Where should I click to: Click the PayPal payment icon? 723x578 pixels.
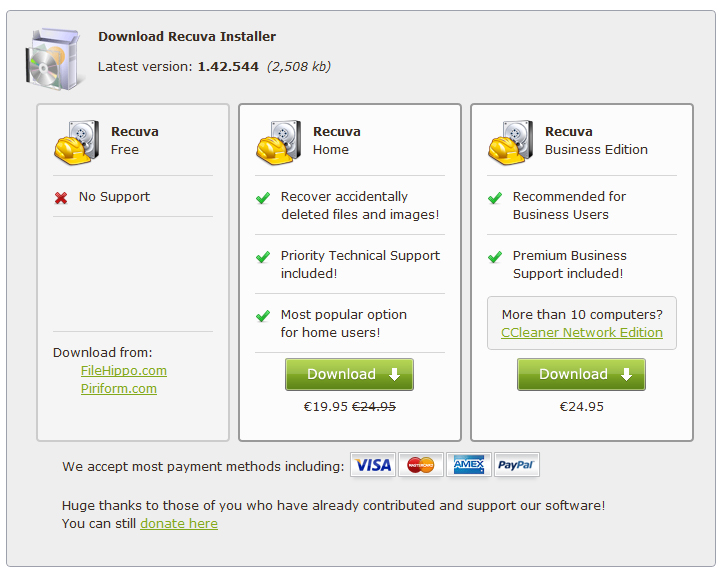(516, 465)
